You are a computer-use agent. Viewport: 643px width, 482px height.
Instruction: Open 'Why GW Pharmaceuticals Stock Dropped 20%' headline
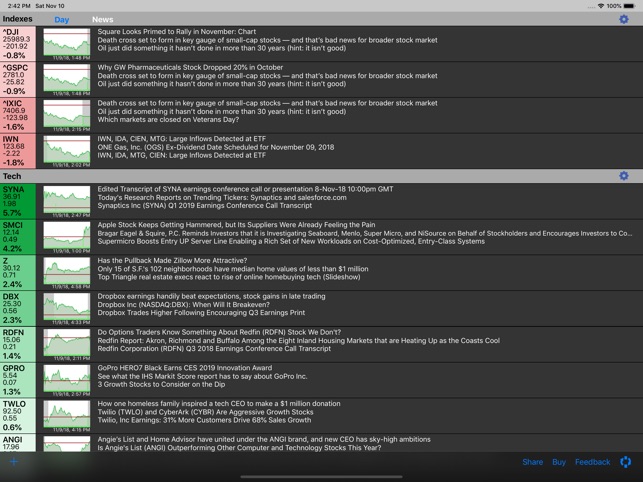(190, 67)
